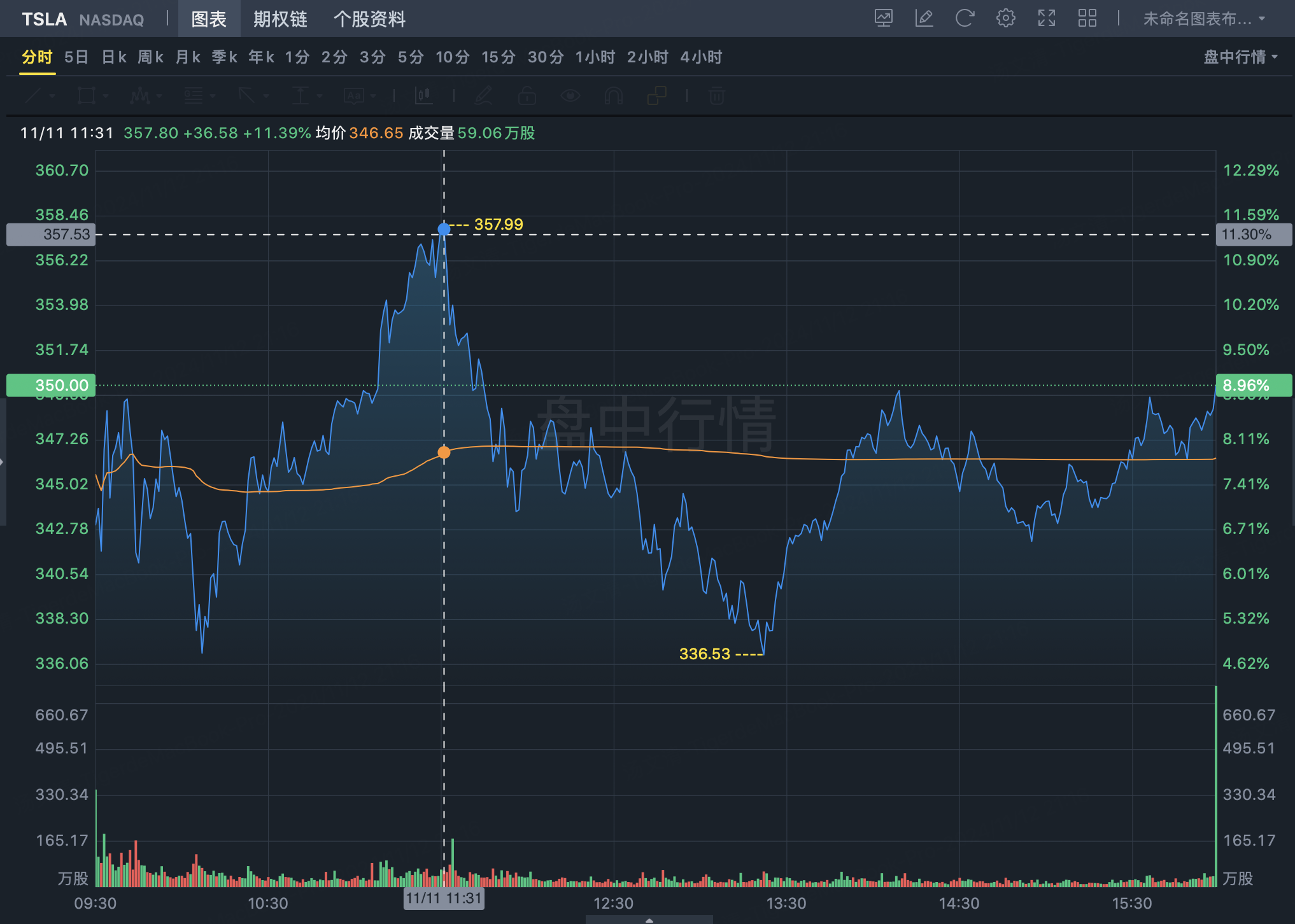Toggle the eye drawings visibility icon
The image size is (1295, 924).
570,96
